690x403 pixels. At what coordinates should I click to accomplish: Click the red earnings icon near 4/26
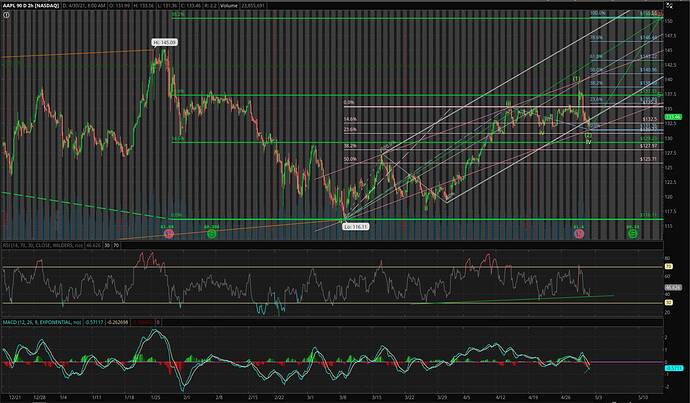(578, 232)
